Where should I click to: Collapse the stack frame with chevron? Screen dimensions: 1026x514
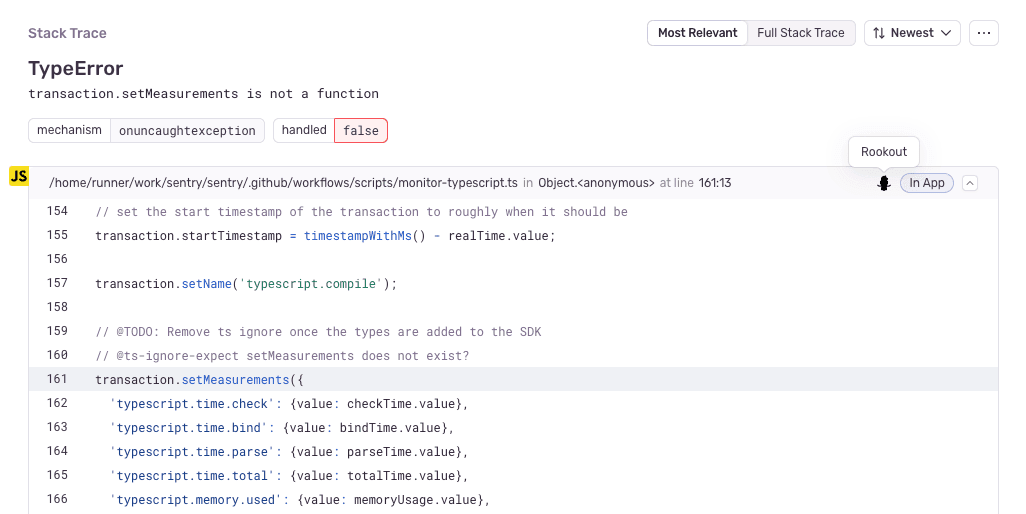[x=970, y=183]
